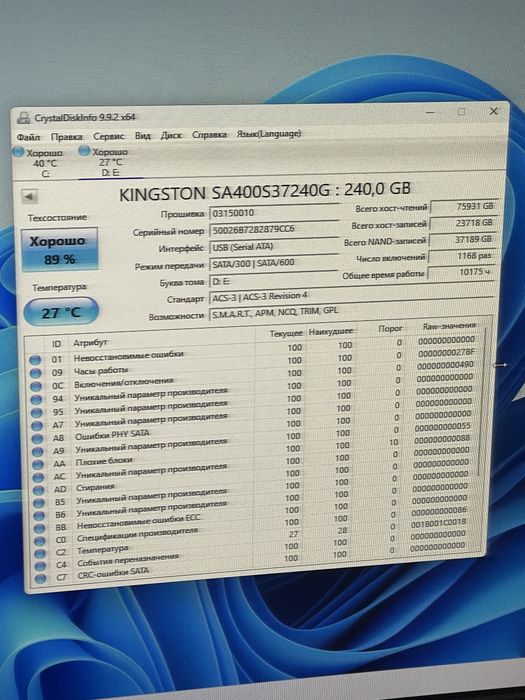Click the status icon of attribute C7
This screenshot has height=700, width=525.
(41, 579)
